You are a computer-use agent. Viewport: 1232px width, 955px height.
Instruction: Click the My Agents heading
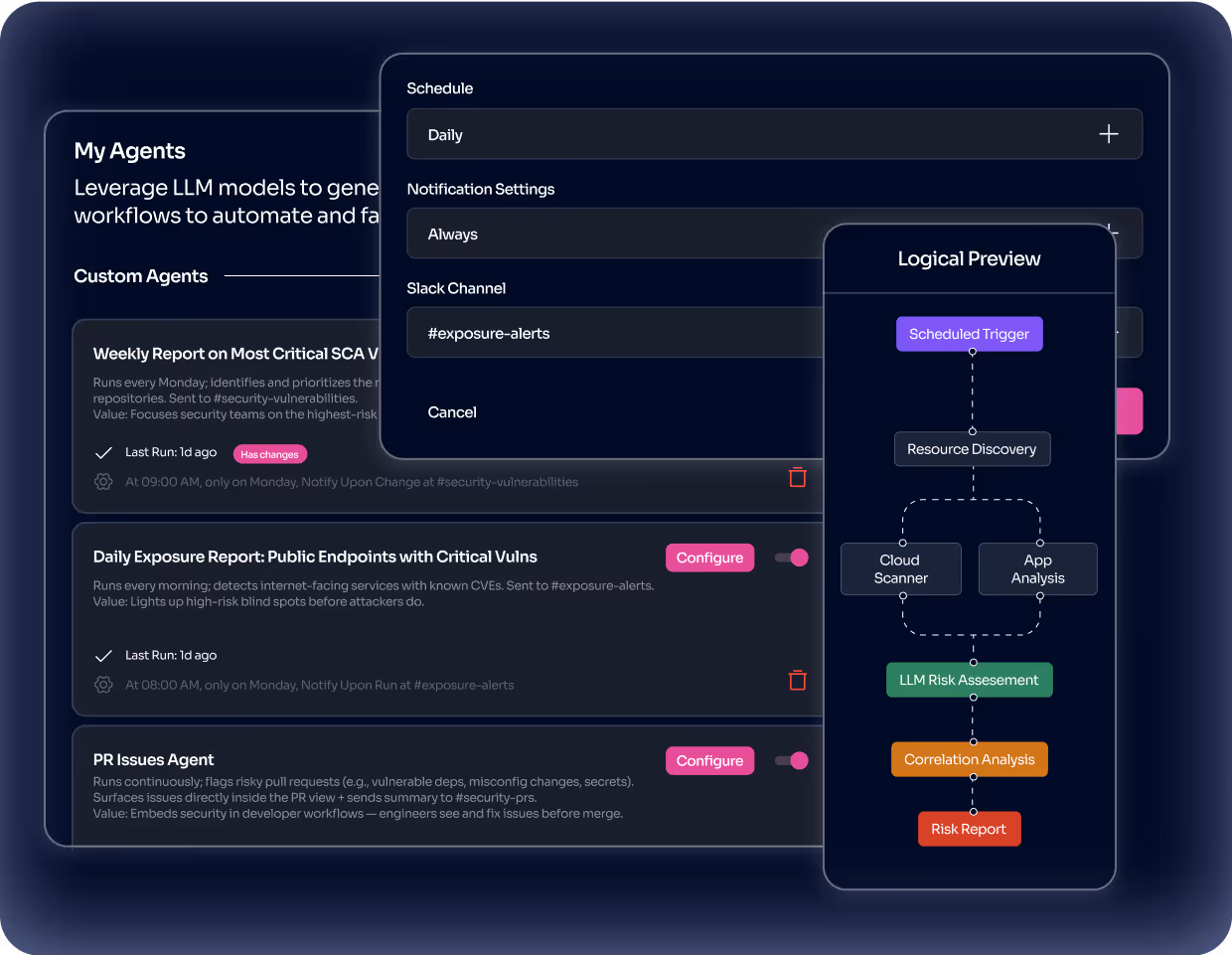click(x=130, y=151)
